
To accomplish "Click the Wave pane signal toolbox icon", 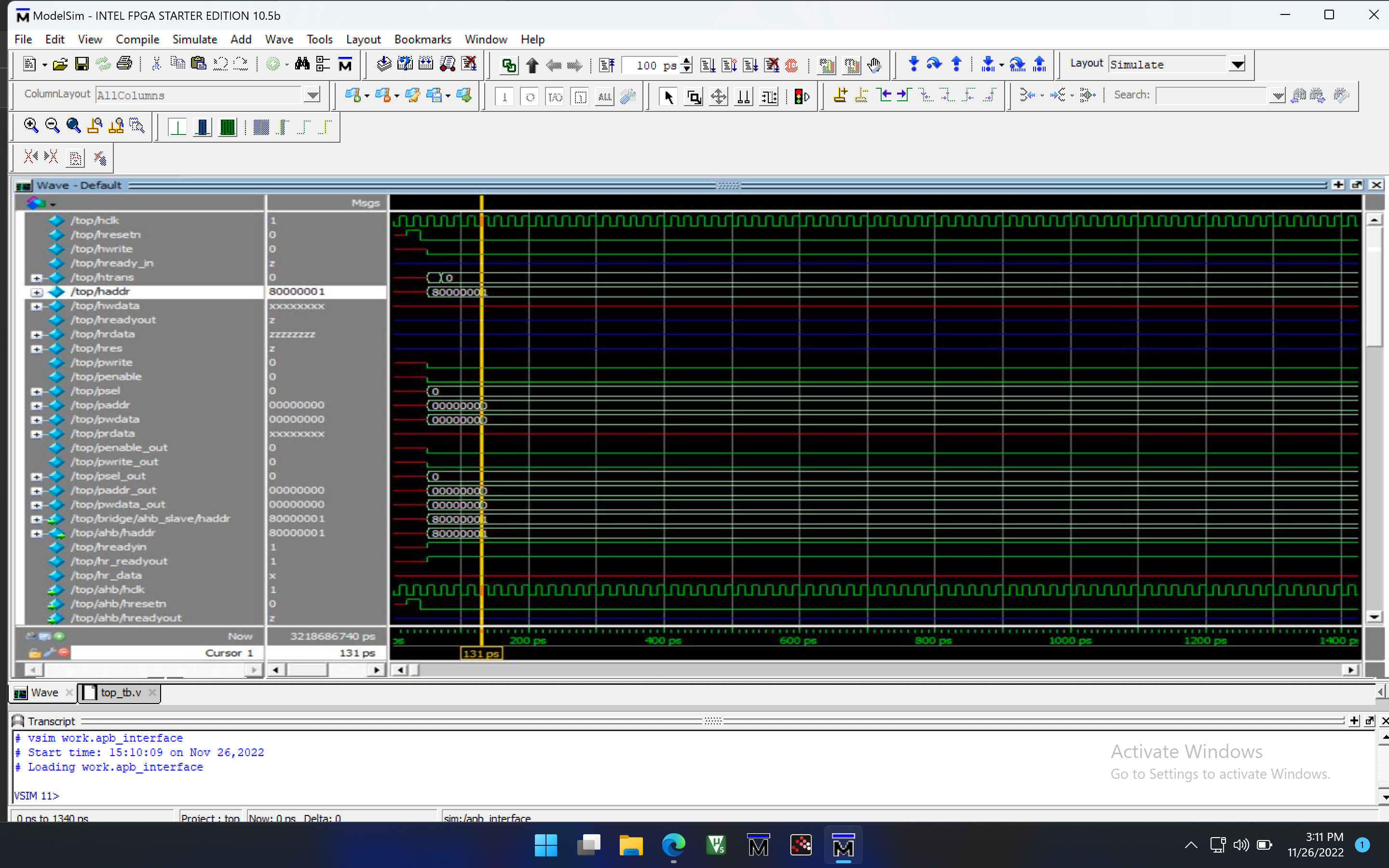I will point(36,203).
